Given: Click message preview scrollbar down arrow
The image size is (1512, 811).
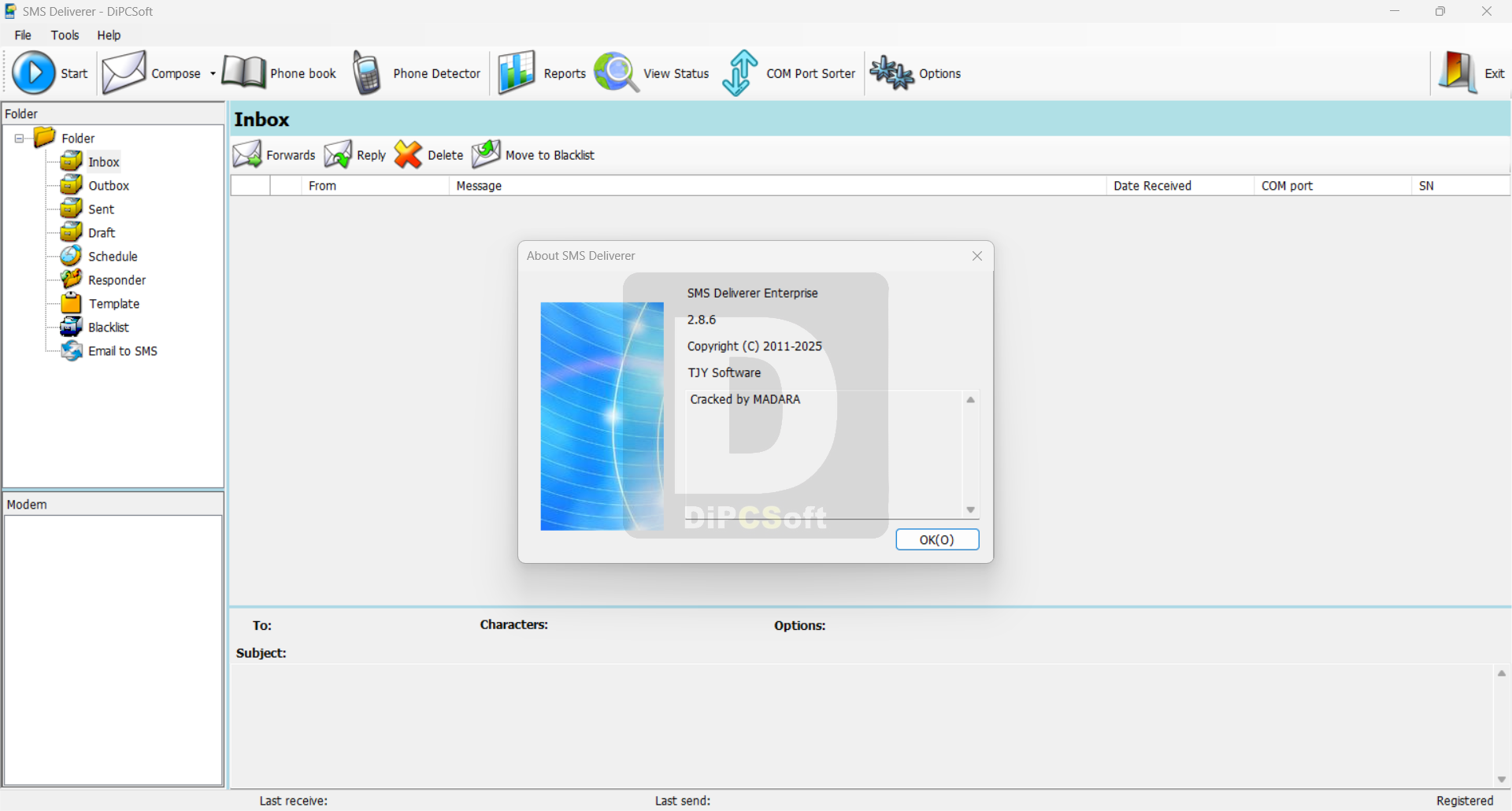Looking at the screenshot, I should tap(1501, 780).
